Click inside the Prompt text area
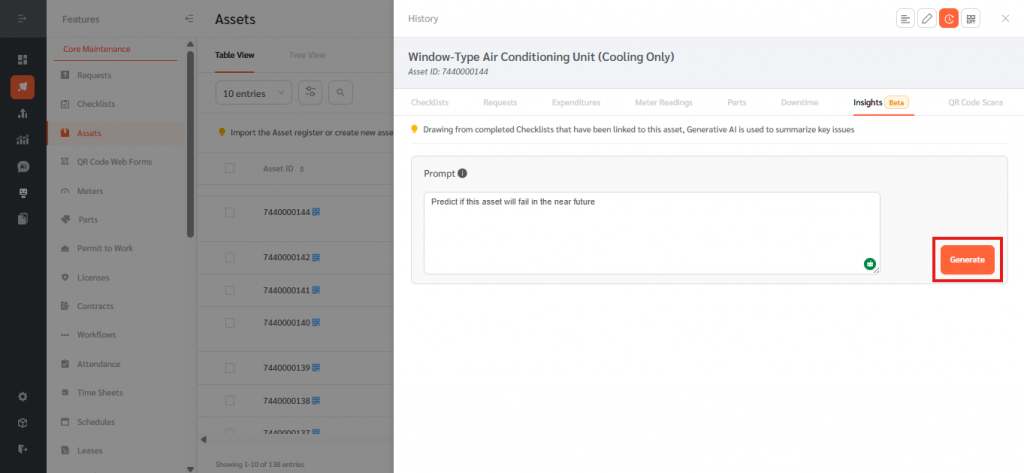This screenshot has width=1024, height=473. coord(650,232)
